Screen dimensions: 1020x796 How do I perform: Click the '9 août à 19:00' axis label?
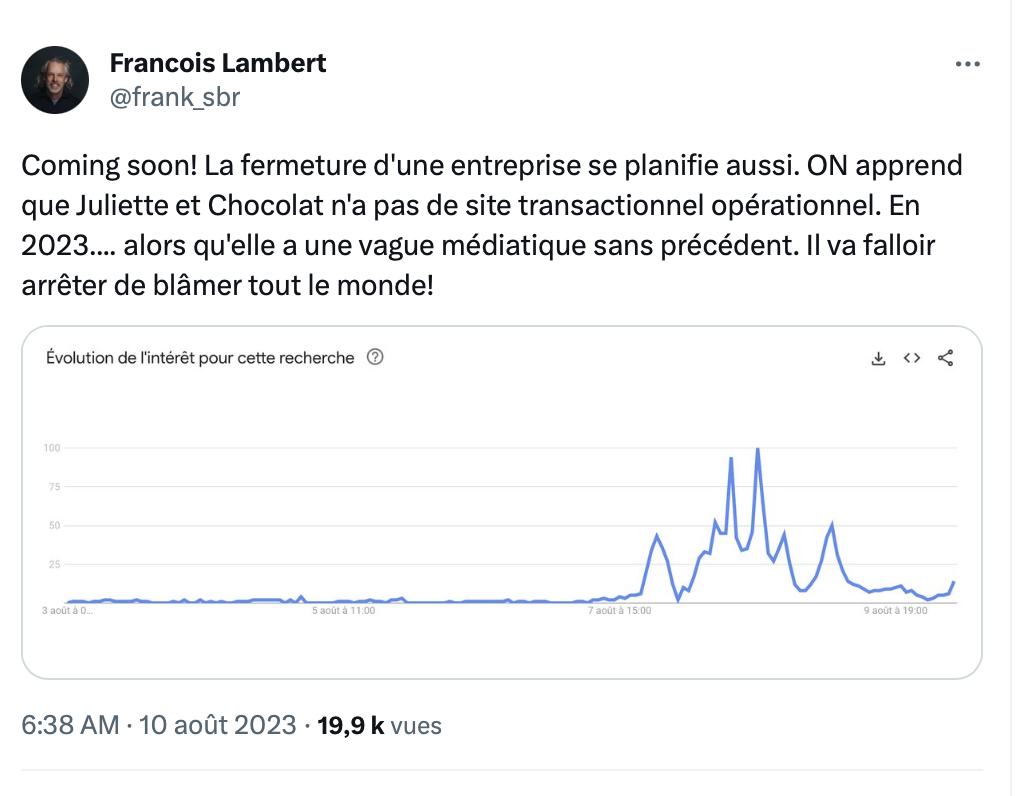[x=896, y=611]
